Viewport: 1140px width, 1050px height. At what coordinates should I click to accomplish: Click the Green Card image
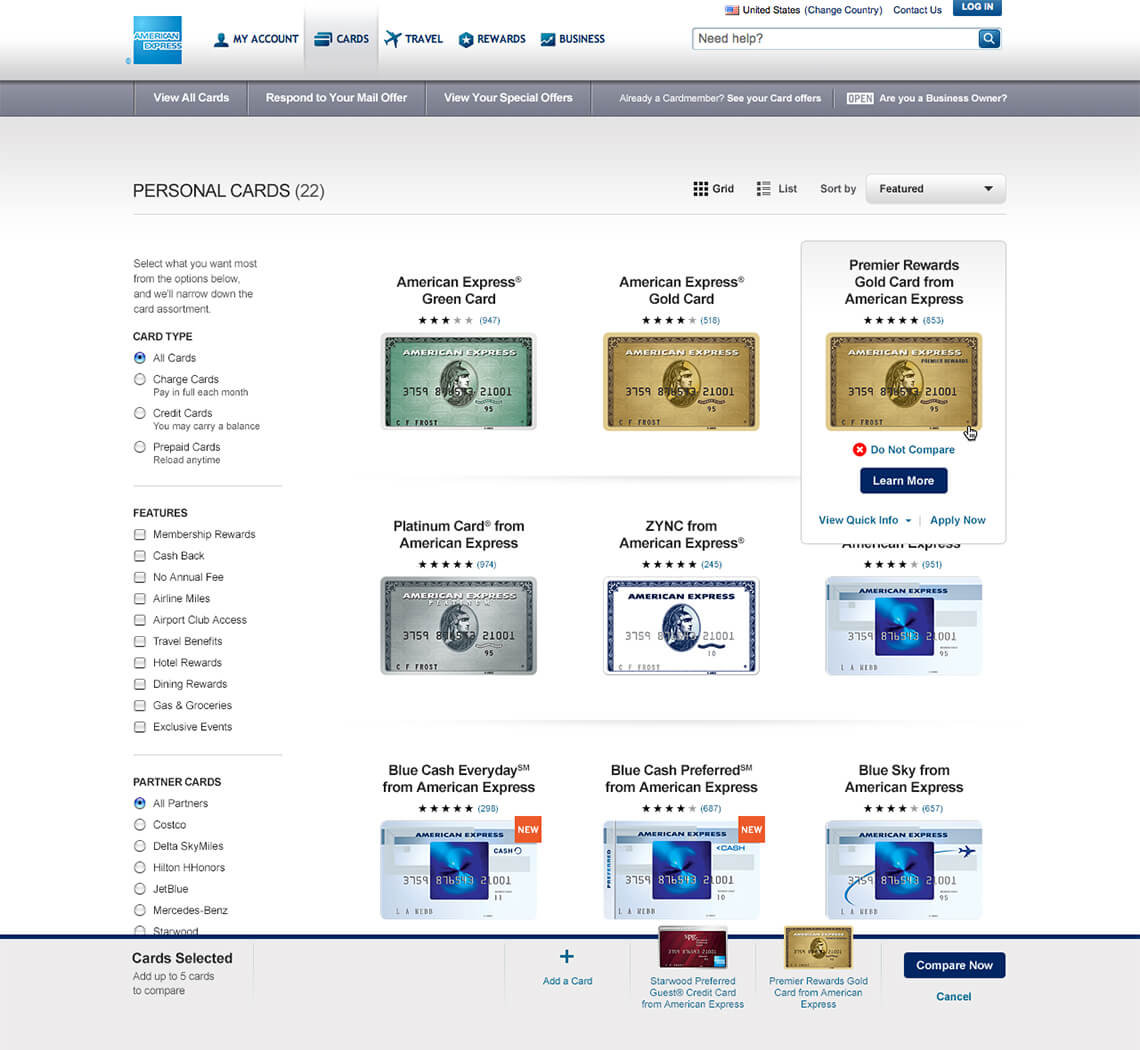[x=459, y=382]
